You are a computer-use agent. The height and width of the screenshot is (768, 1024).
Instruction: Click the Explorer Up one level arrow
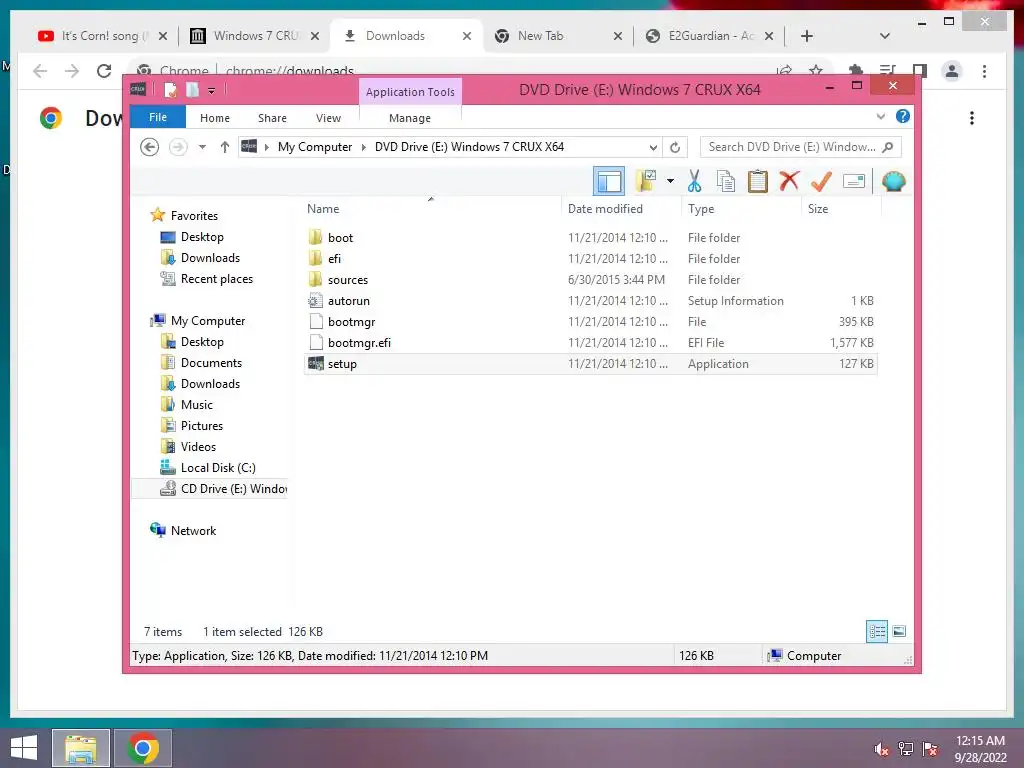point(225,147)
